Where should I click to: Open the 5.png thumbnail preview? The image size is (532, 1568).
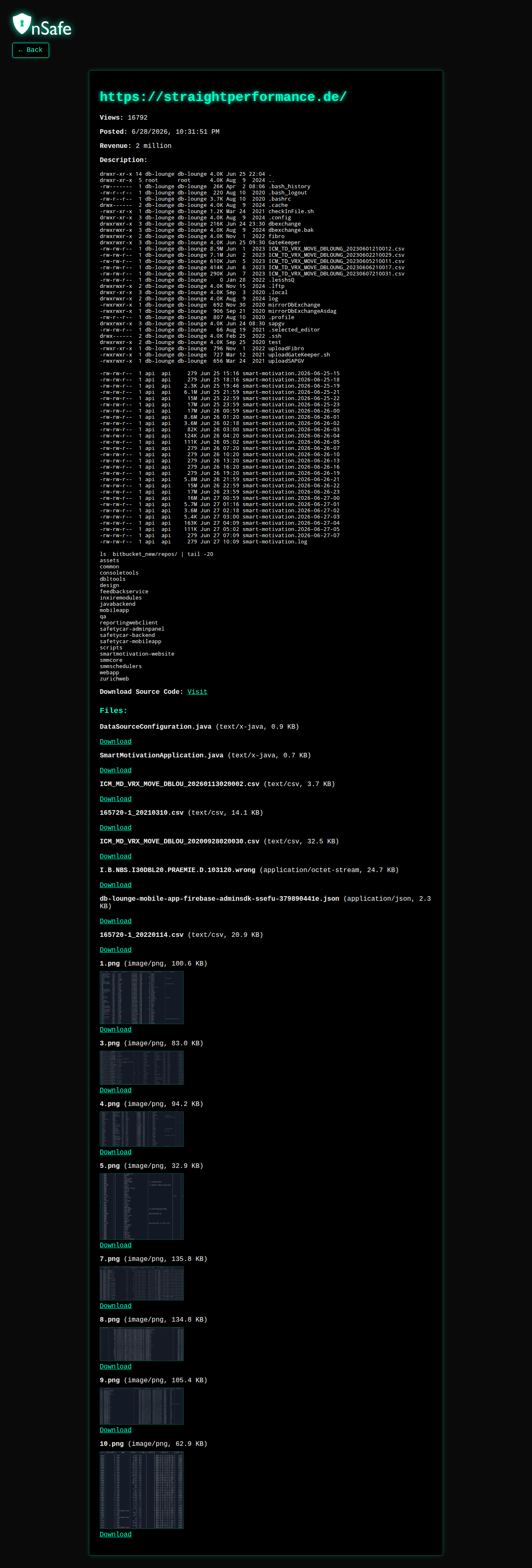142,1207
